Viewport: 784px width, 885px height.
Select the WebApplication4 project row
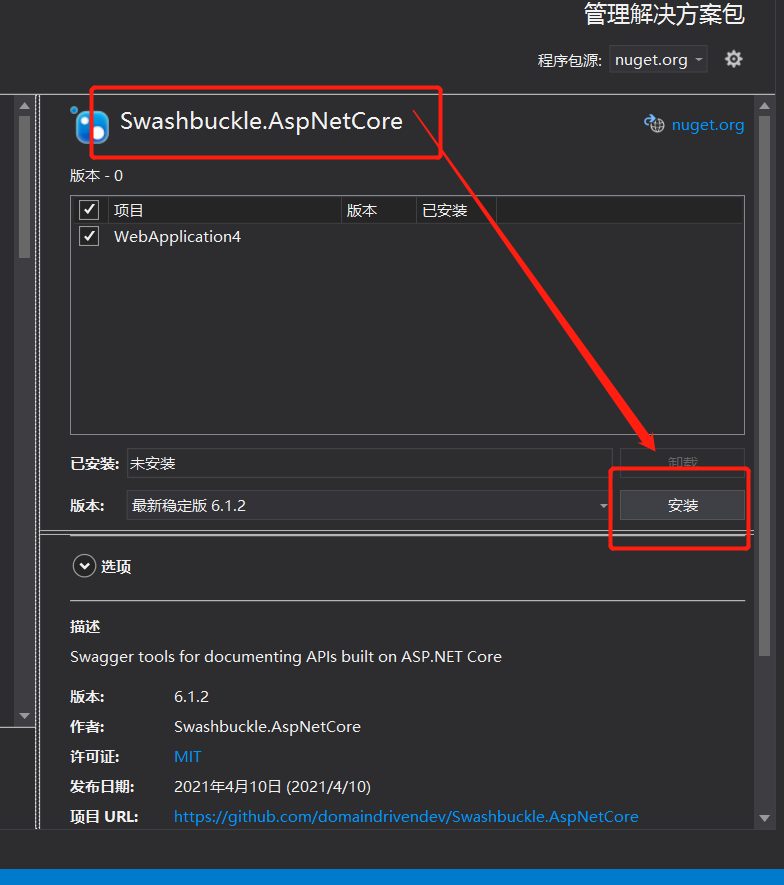coord(407,236)
